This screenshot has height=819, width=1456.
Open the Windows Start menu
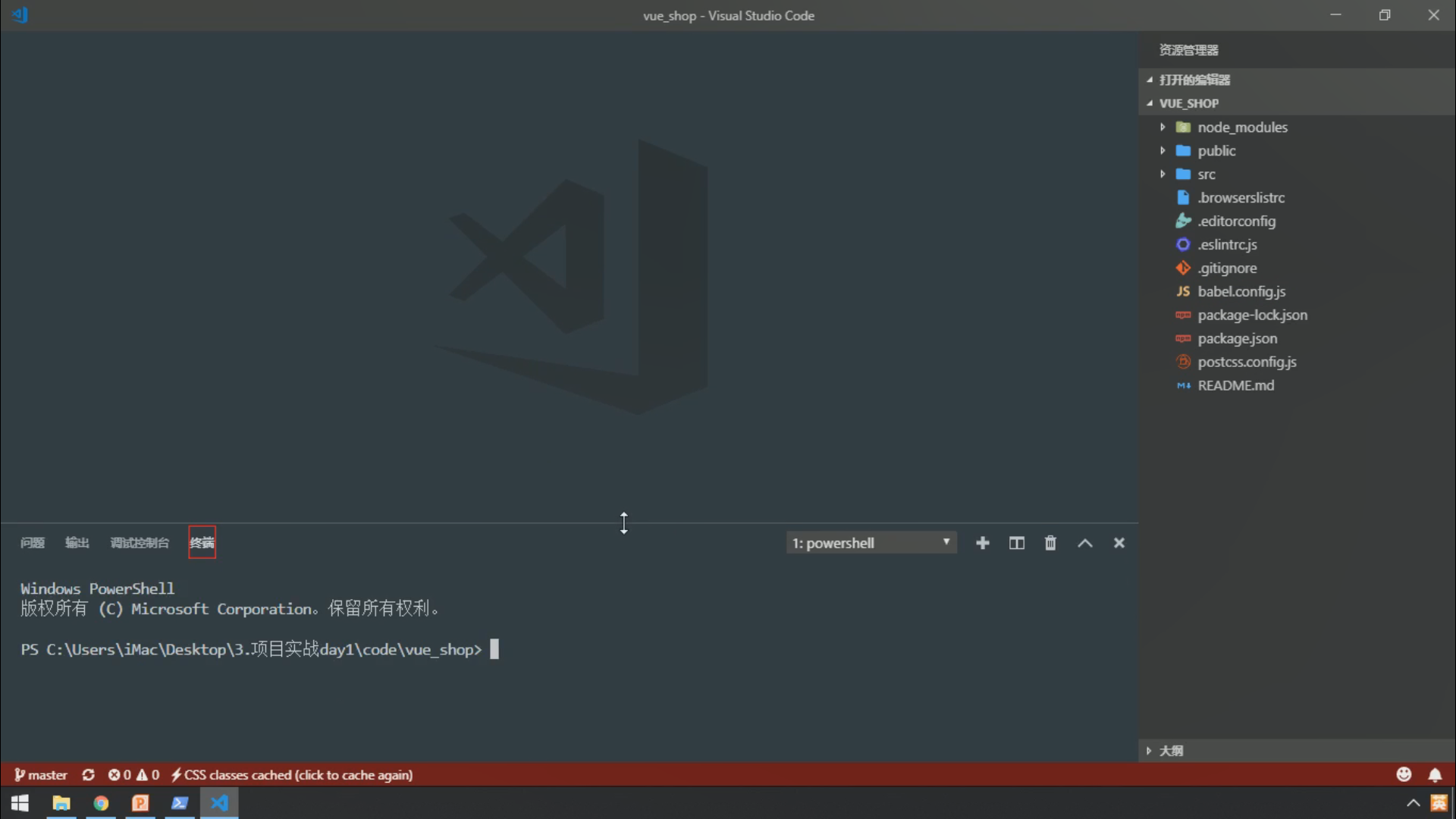[x=20, y=803]
